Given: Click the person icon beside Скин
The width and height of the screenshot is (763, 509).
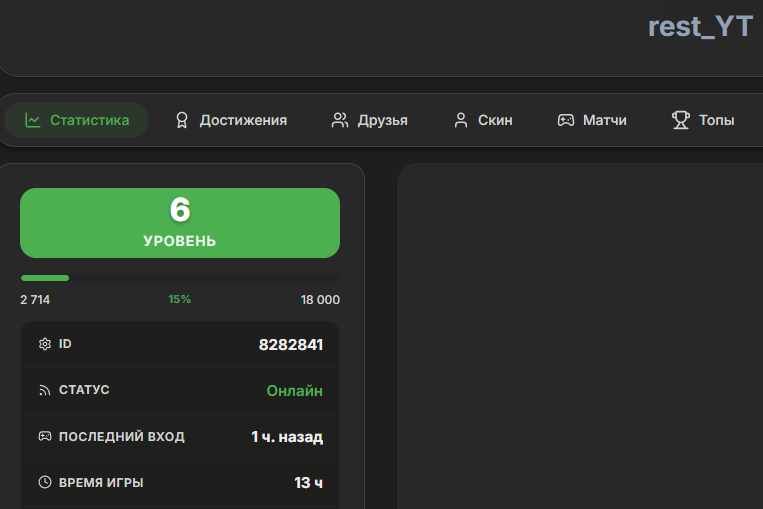Looking at the screenshot, I should click(x=461, y=120).
